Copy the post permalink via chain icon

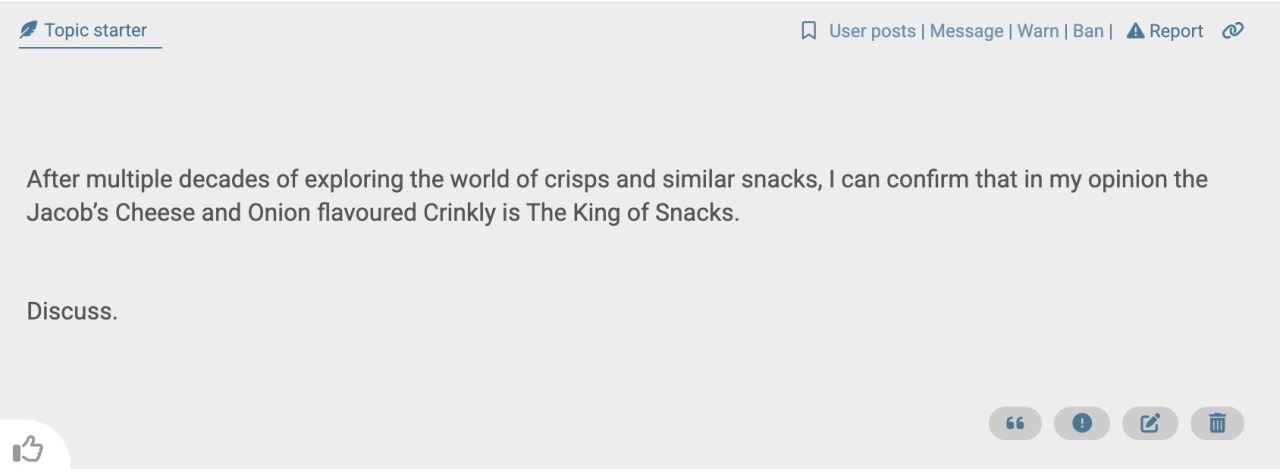coord(1233,31)
